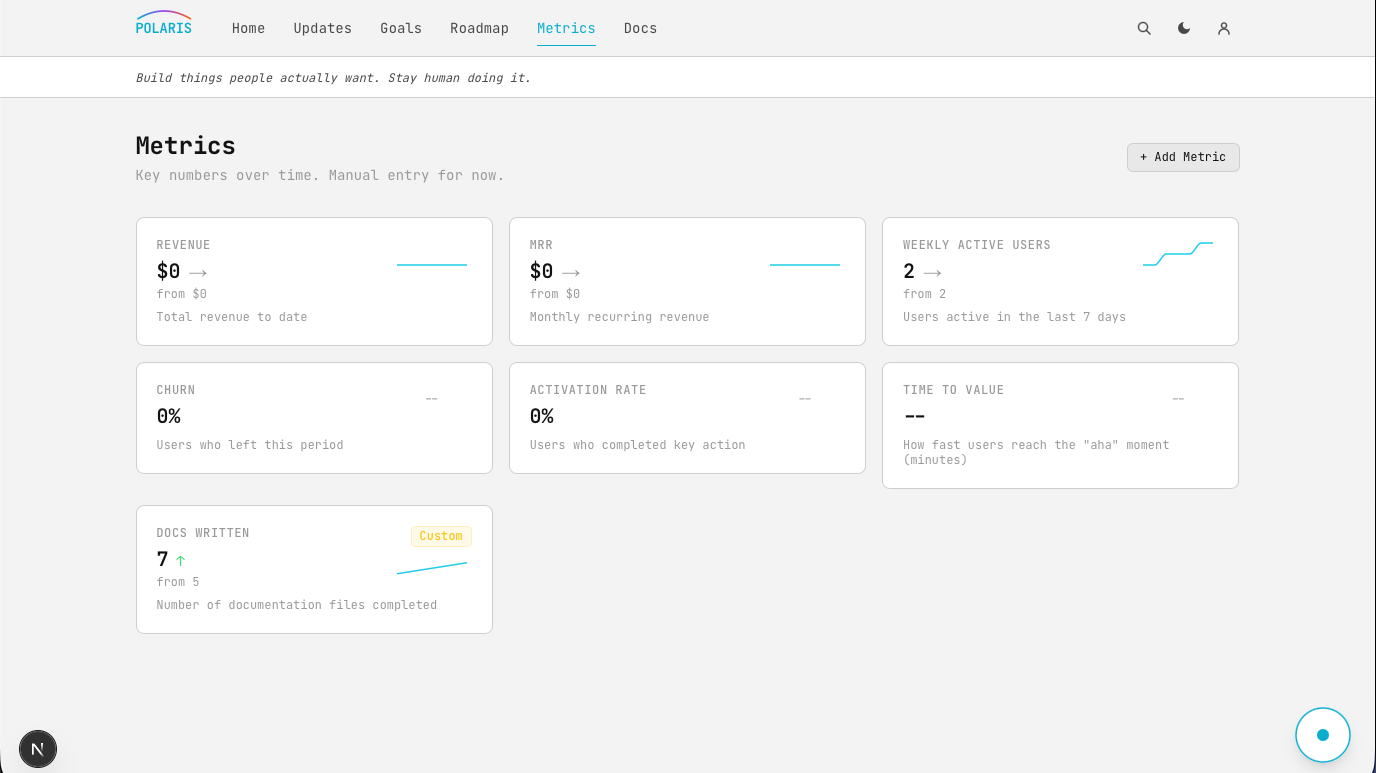This screenshot has height=773, width=1376.
Task: Click the MRR sparkline chart
Action: (805, 265)
